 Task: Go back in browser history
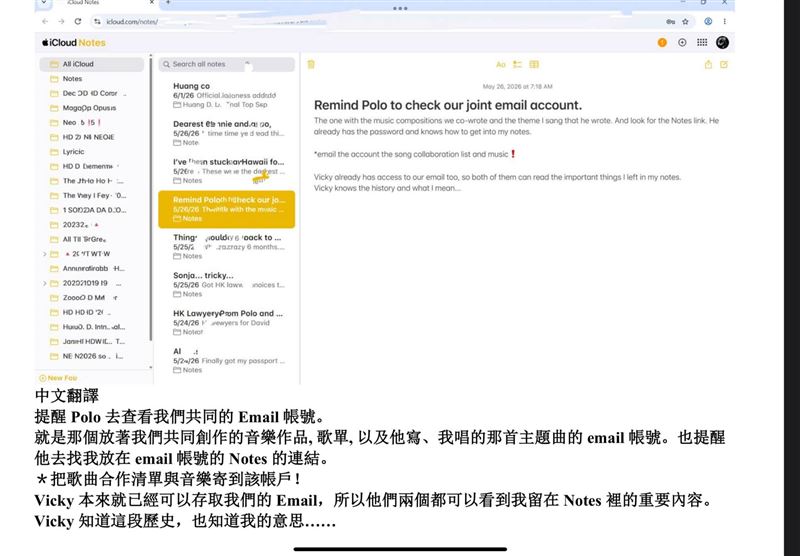(x=45, y=21)
